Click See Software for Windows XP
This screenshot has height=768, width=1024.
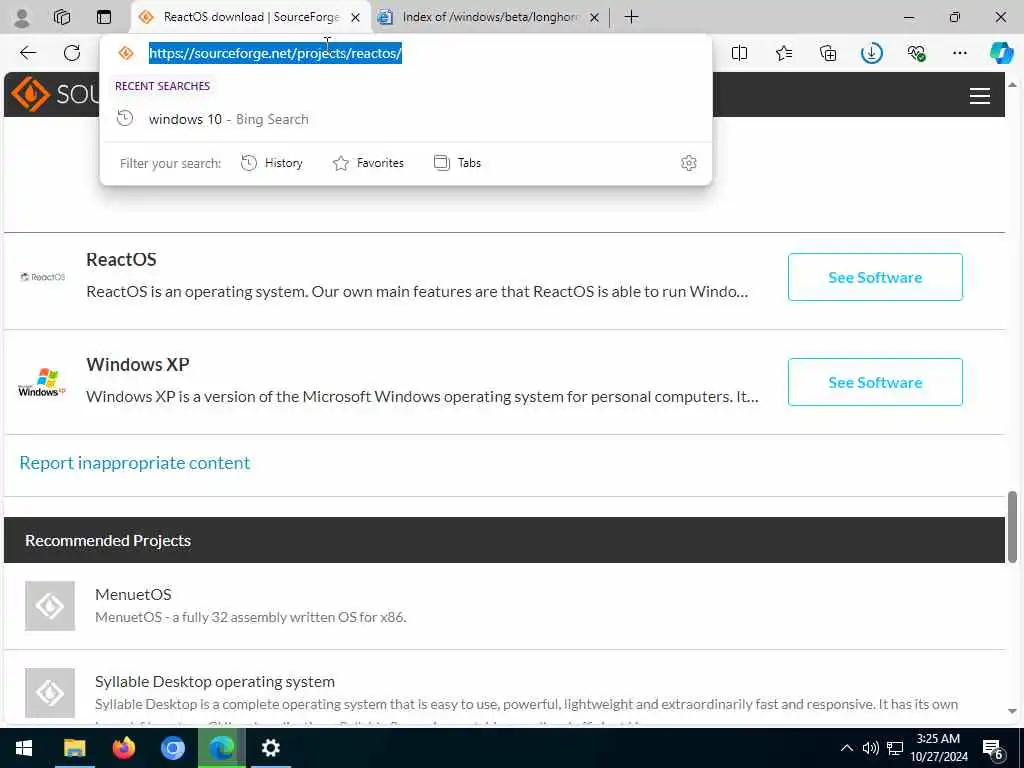[x=875, y=382]
